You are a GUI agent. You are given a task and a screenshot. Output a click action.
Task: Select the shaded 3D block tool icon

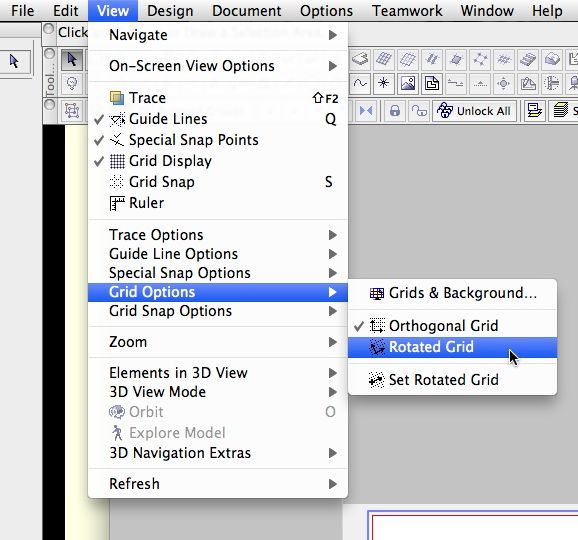pos(552,59)
